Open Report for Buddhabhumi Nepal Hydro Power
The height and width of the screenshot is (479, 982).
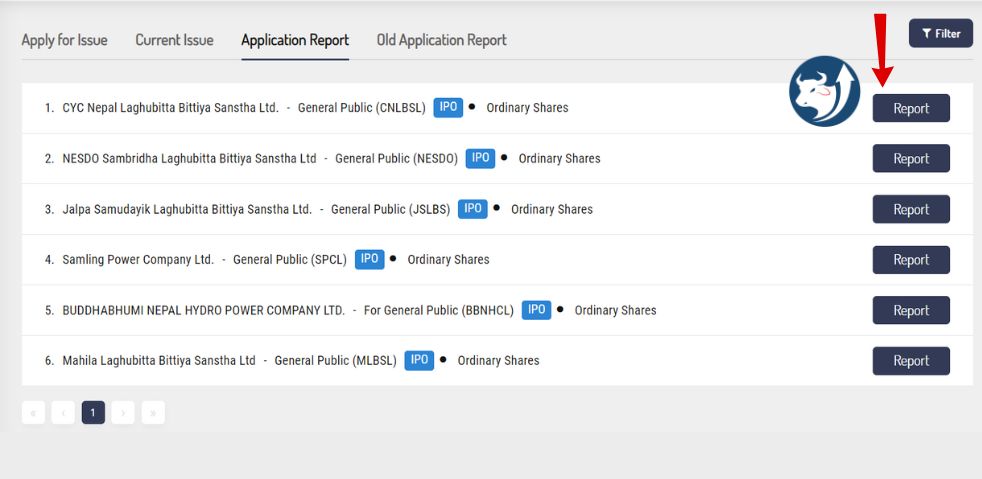tap(911, 310)
